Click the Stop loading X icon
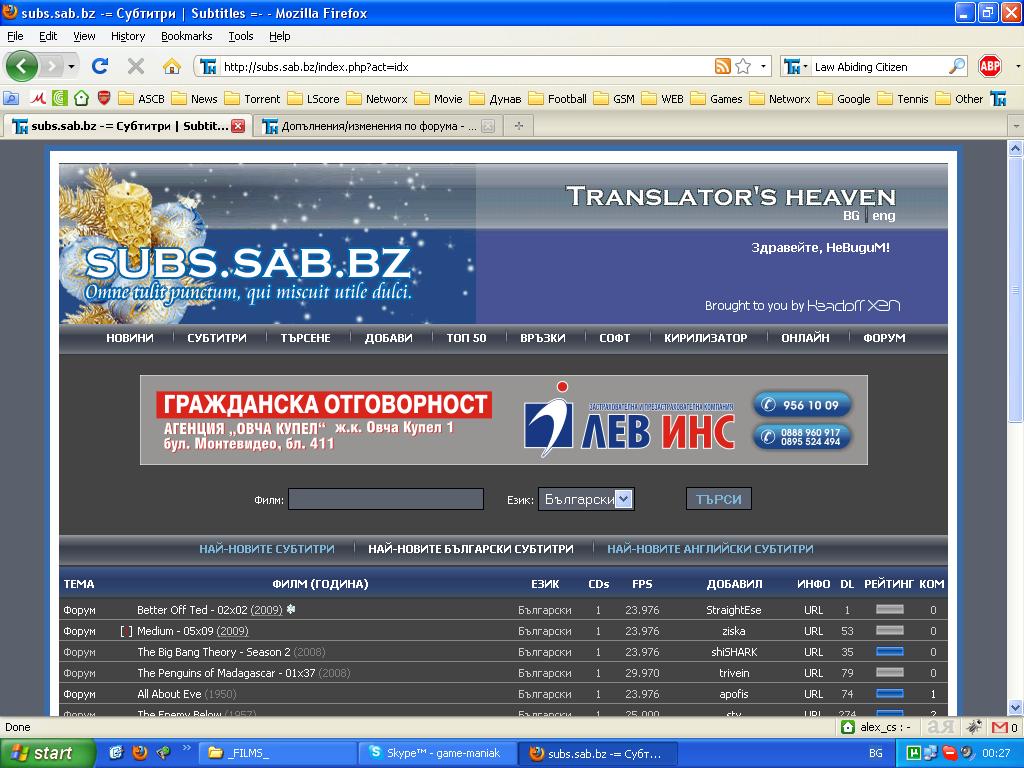Viewport: 1024px width, 768px height. point(136,66)
